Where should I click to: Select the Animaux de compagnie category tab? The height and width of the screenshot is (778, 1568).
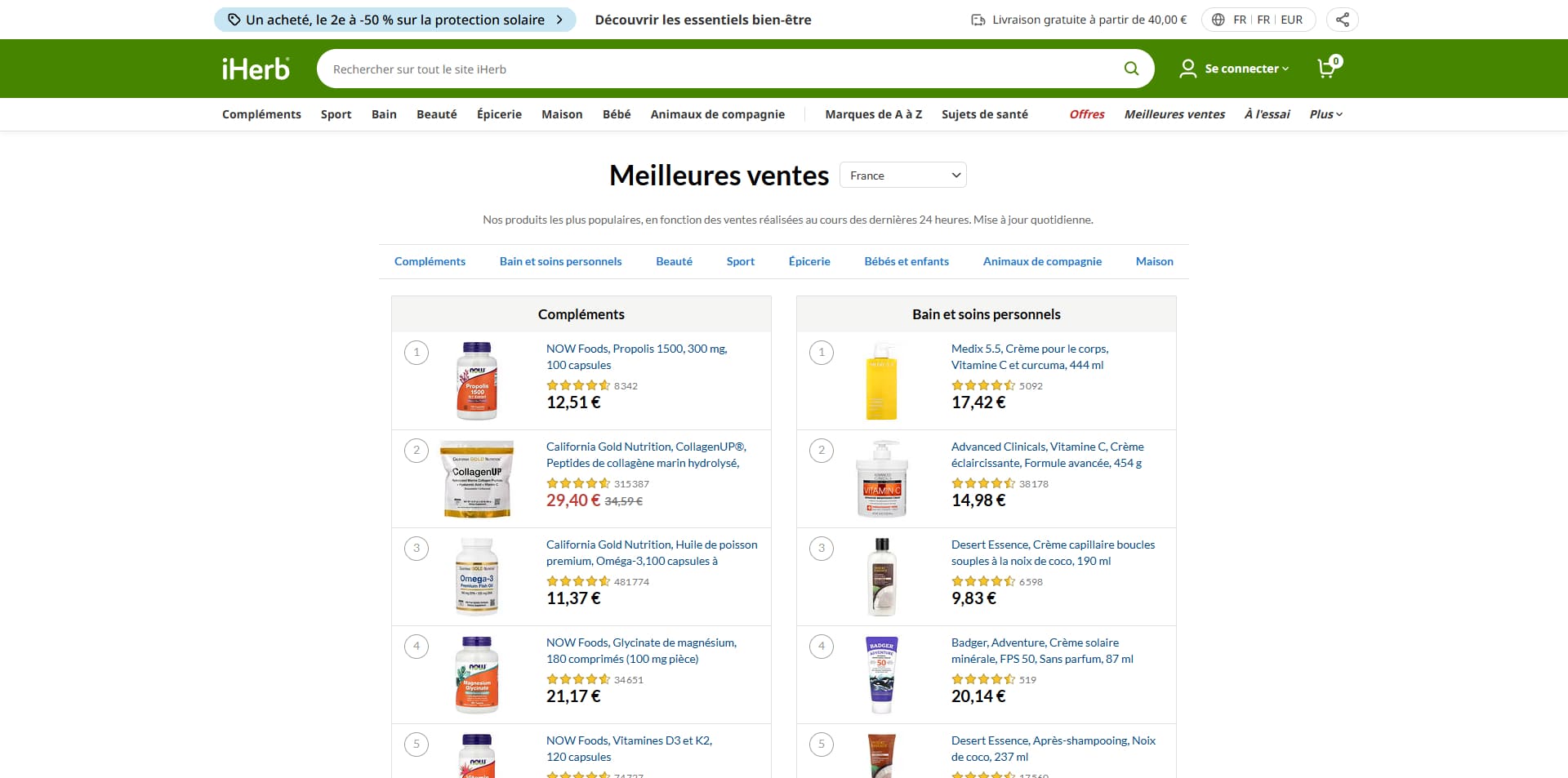click(x=1042, y=261)
